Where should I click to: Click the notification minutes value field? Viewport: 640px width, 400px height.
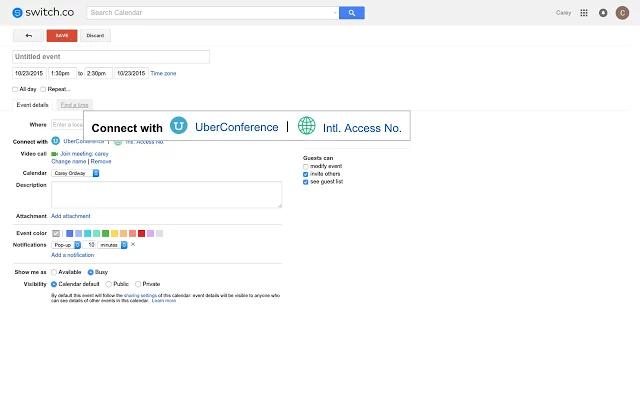pos(89,245)
